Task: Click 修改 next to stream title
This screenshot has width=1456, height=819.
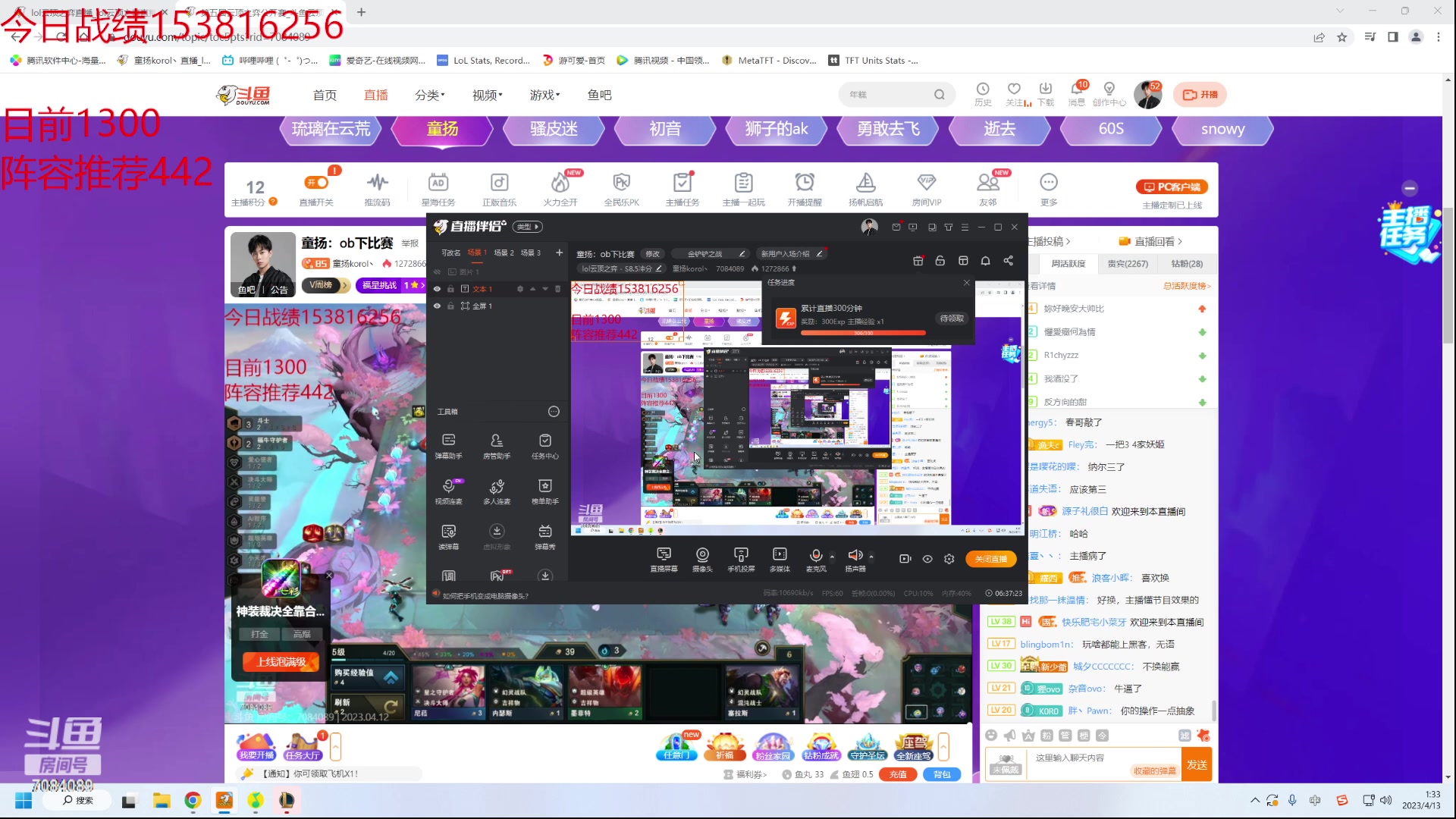Action: click(652, 254)
